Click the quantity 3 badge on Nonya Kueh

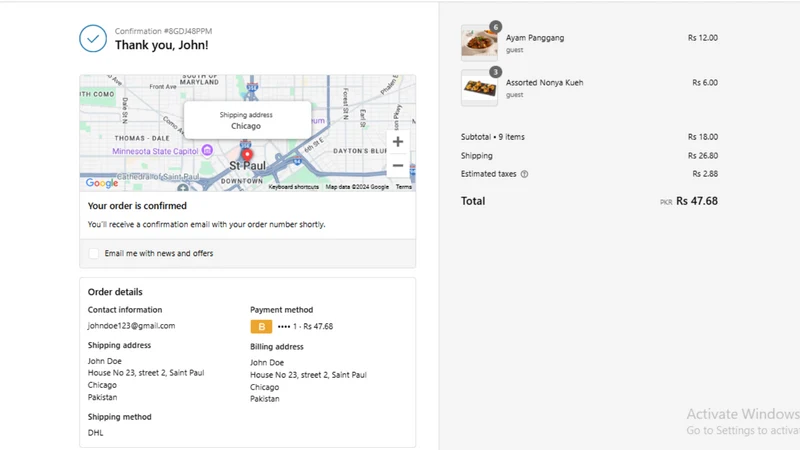495,72
